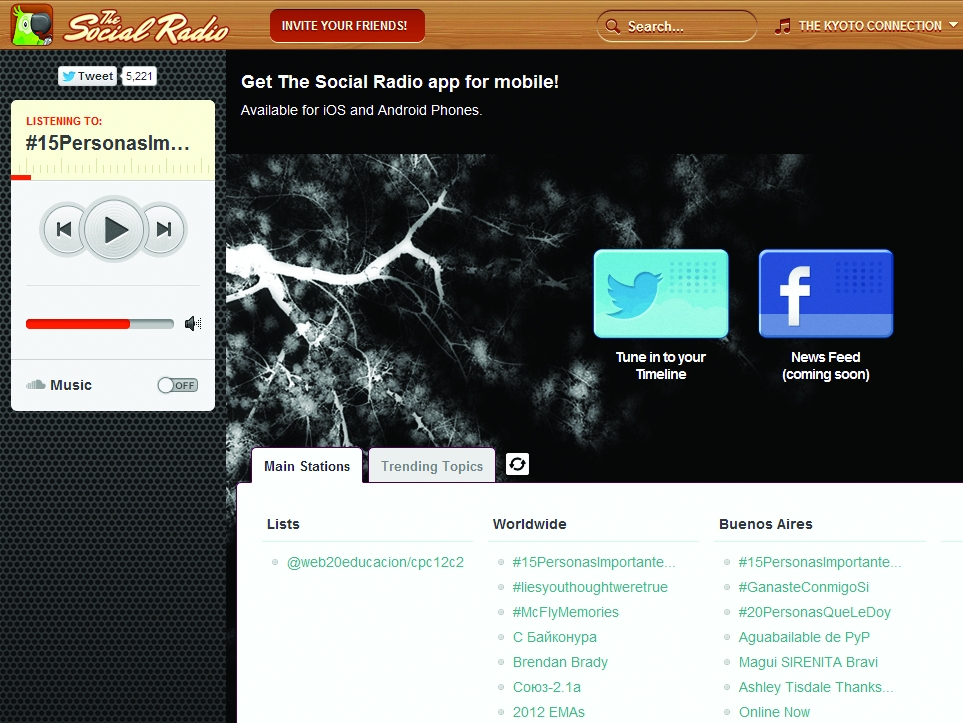
Task: Select the Союз-2.1а station
Action: pos(546,687)
